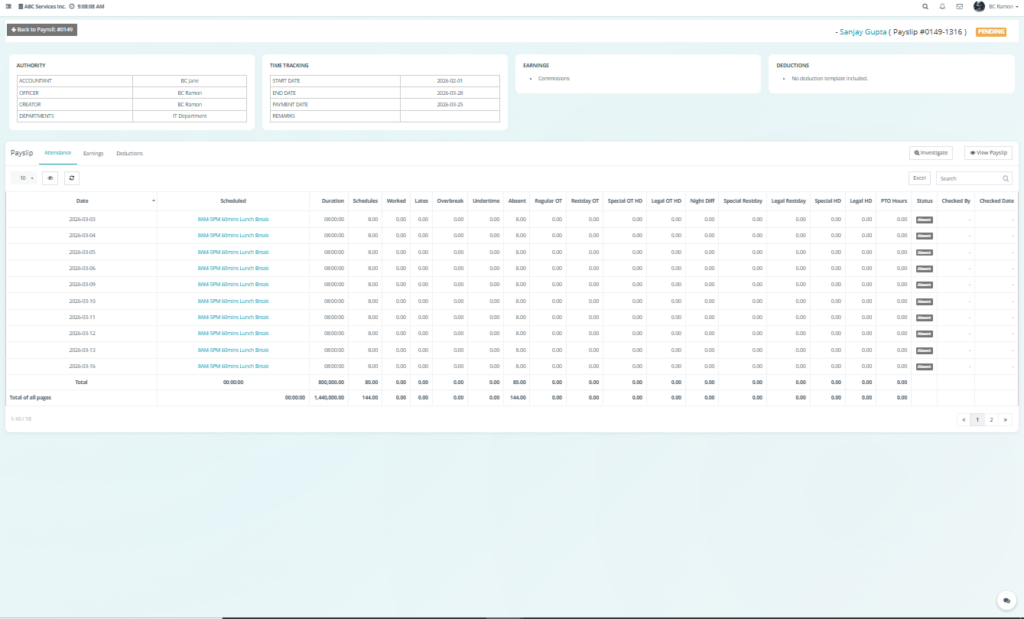Switch to the Earnings tab
1024x619 pixels.
[x=93, y=153]
